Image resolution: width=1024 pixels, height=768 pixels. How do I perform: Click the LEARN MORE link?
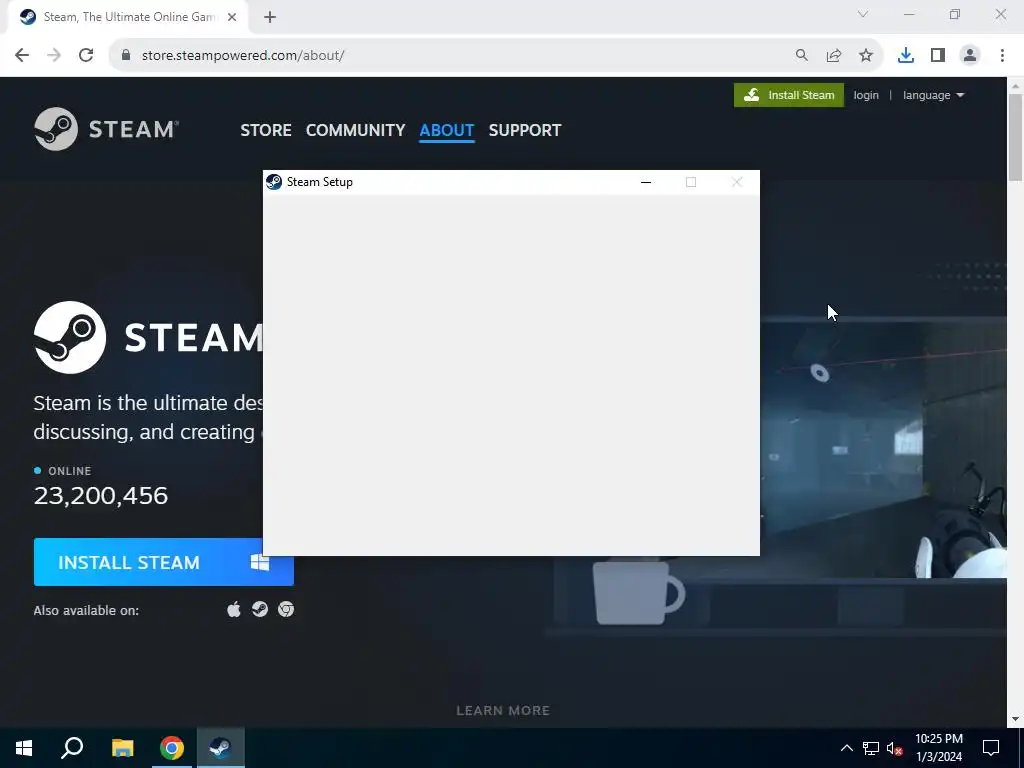(503, 711)
